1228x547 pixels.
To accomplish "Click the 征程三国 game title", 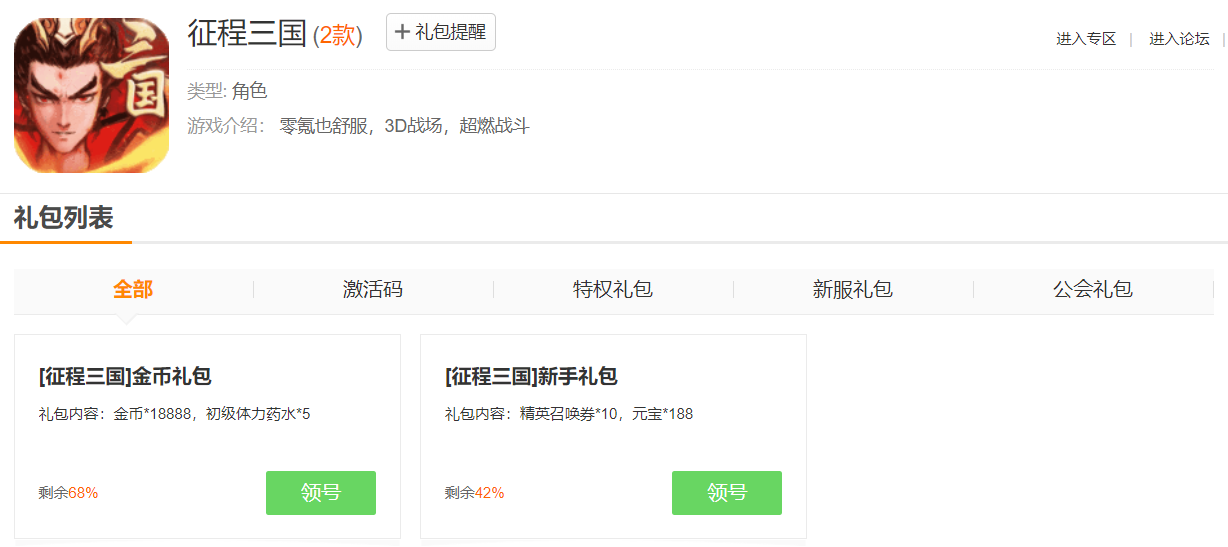I will 246,33.
